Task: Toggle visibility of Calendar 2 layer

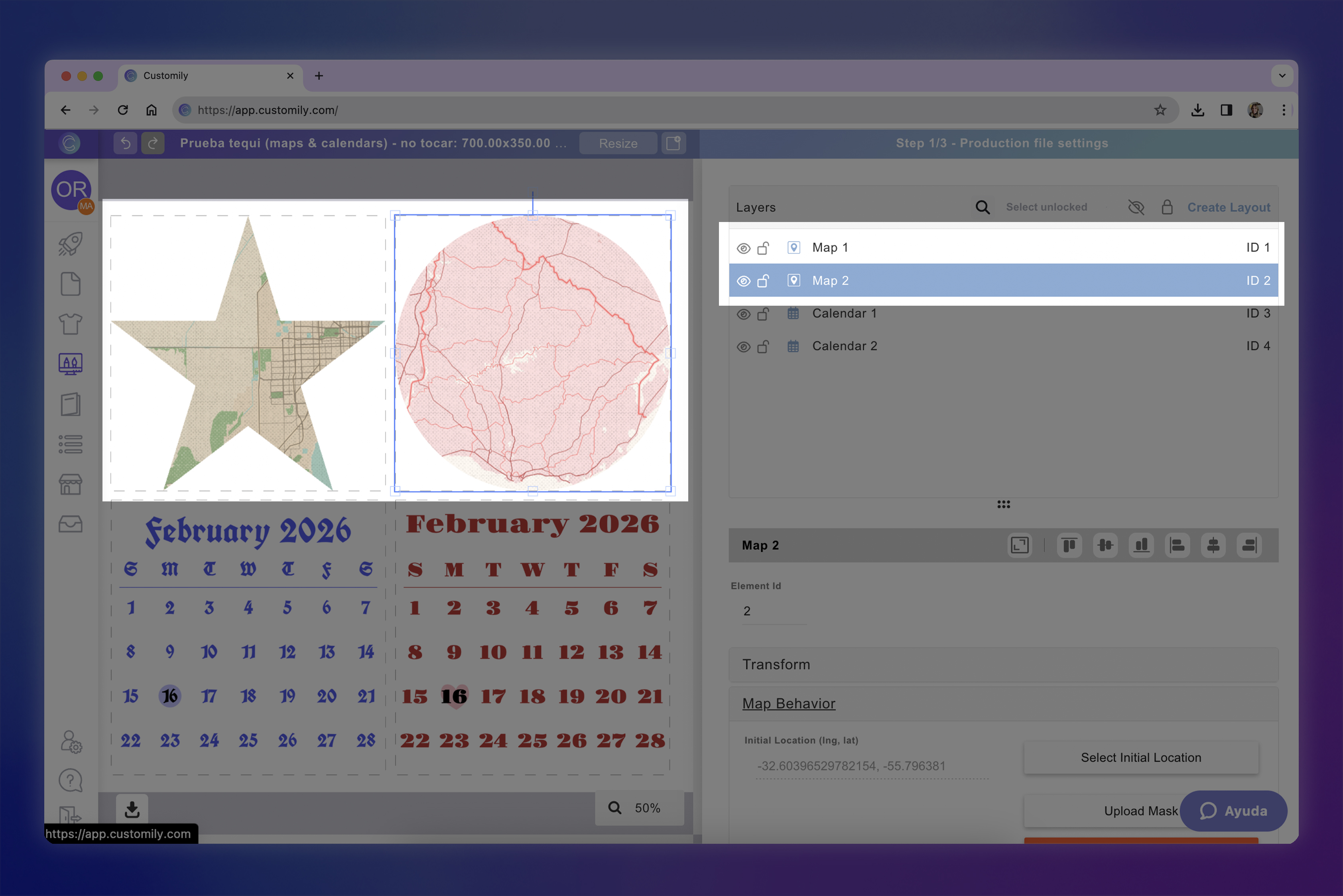Action: 743,346
